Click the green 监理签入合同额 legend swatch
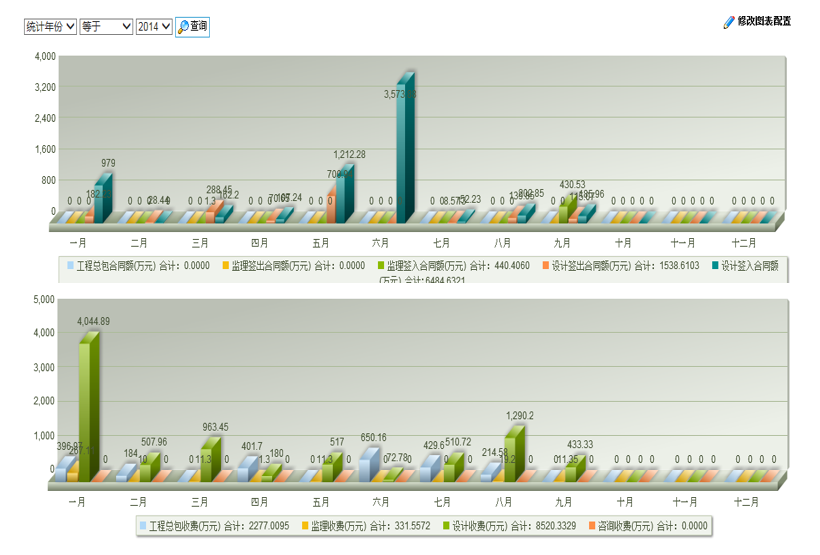 click(381, 266)
